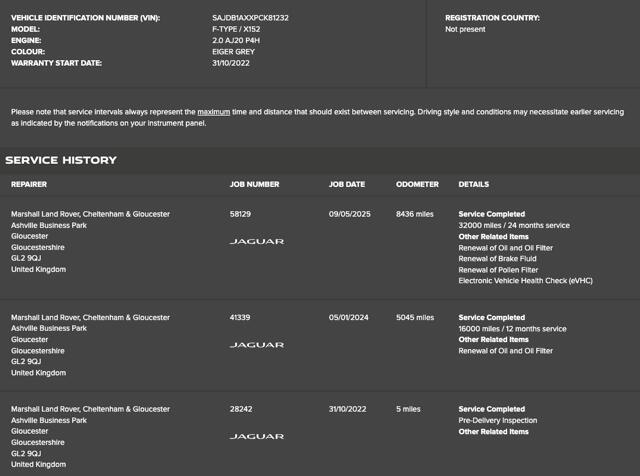Click '32000 miles / 24 months service'
The image size is (640, 476).
point(514,225)
